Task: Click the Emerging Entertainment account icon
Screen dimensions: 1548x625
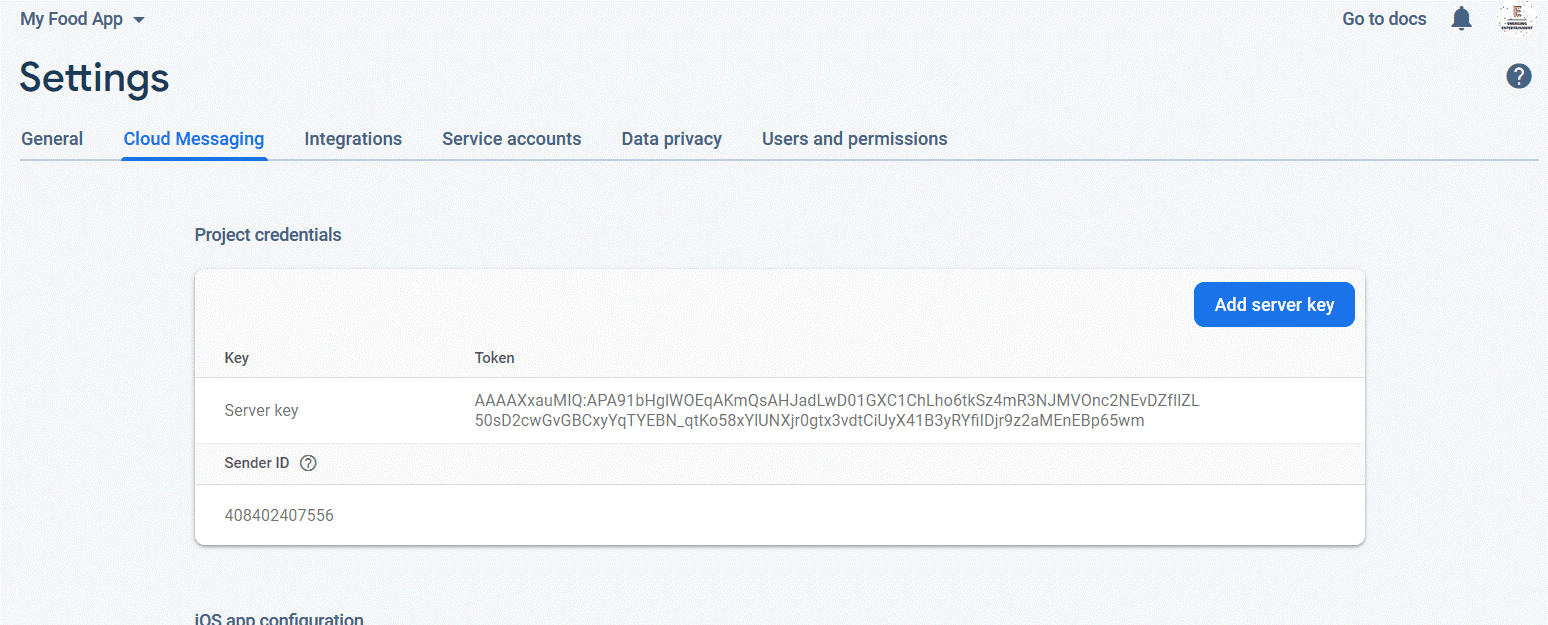Action: pos(1516,18)
